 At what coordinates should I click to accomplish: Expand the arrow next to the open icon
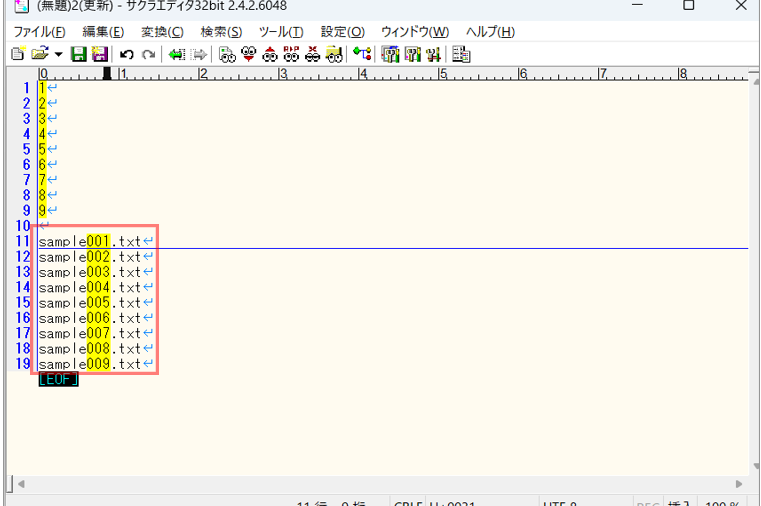(58, 54)
